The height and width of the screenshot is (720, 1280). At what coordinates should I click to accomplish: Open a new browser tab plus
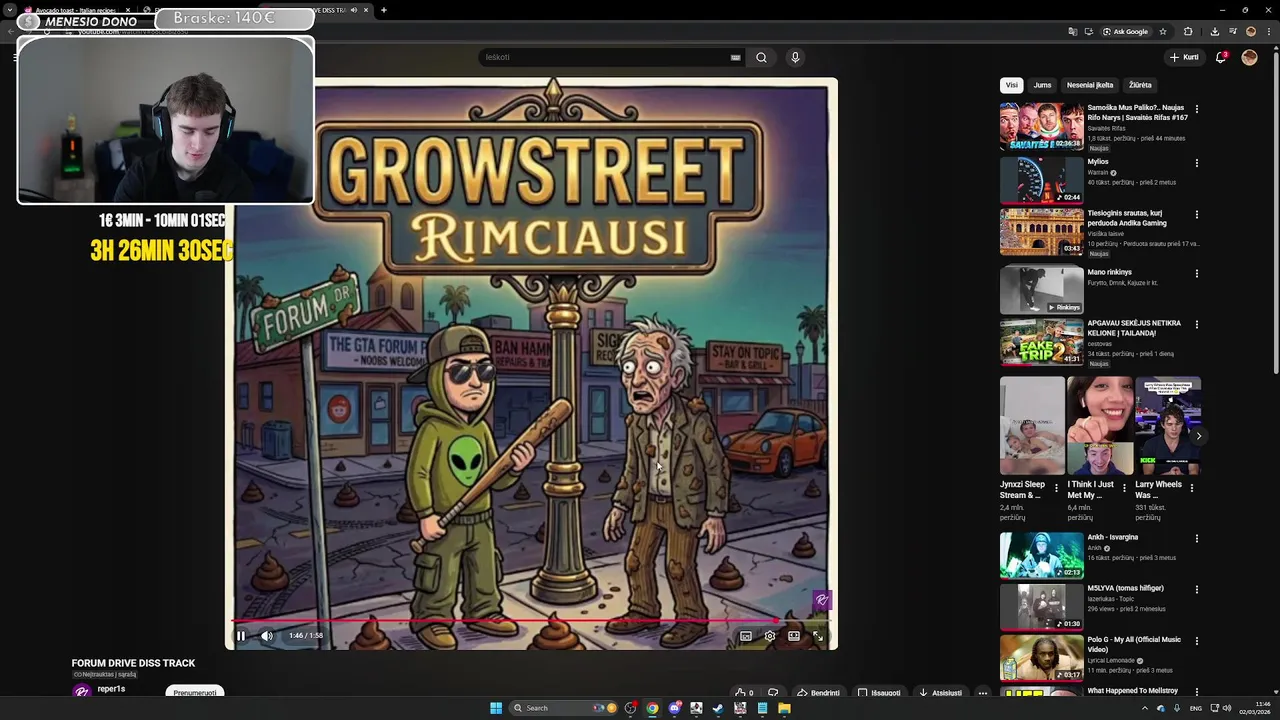coord(383,10)
